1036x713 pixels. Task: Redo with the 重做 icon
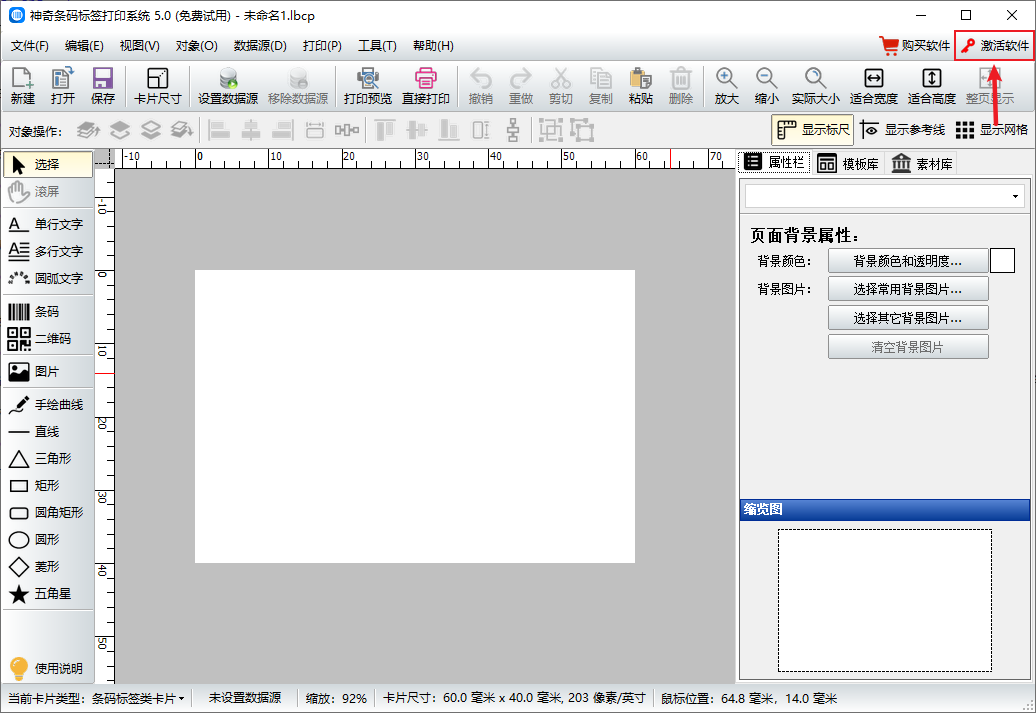coord(521,86)
